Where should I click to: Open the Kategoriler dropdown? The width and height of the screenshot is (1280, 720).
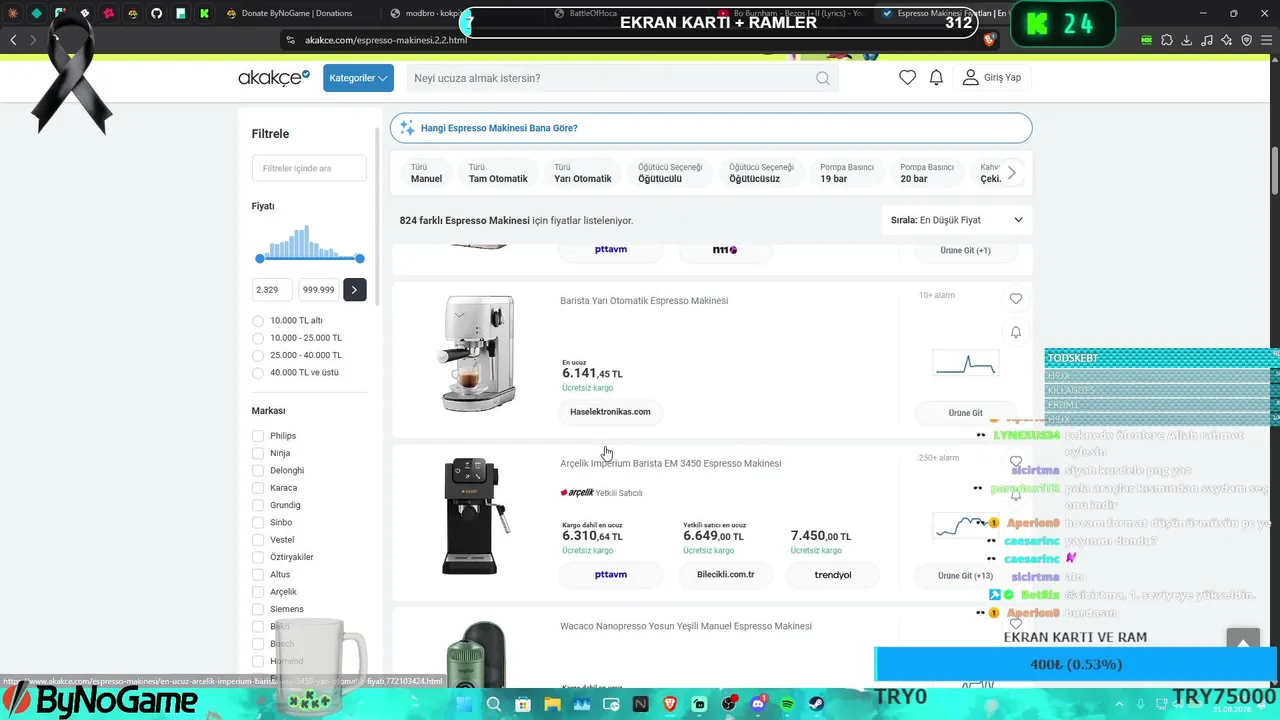pyautogui.click(x=358, y=78)
